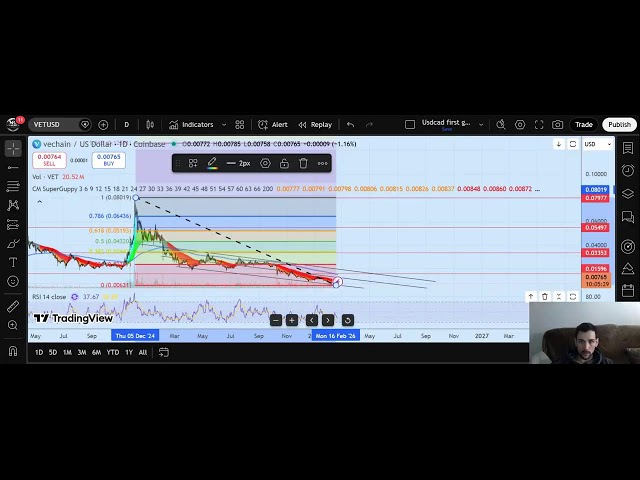Collapse the indicator legend chevron
The image size is (640, 480).
(x=40, y=202)
